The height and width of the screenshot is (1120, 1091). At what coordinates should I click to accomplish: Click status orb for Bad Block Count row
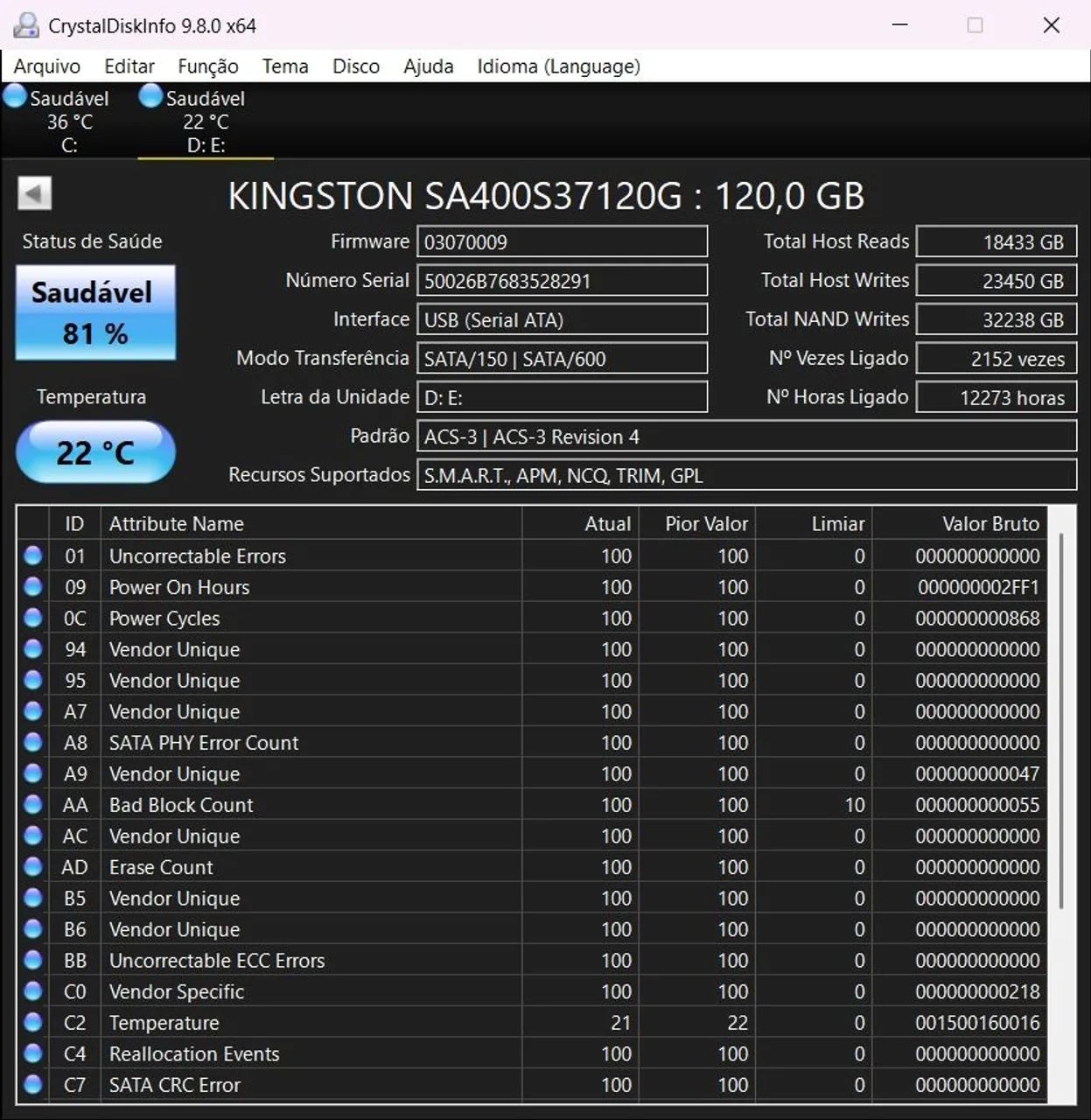[x=33, y=804]
